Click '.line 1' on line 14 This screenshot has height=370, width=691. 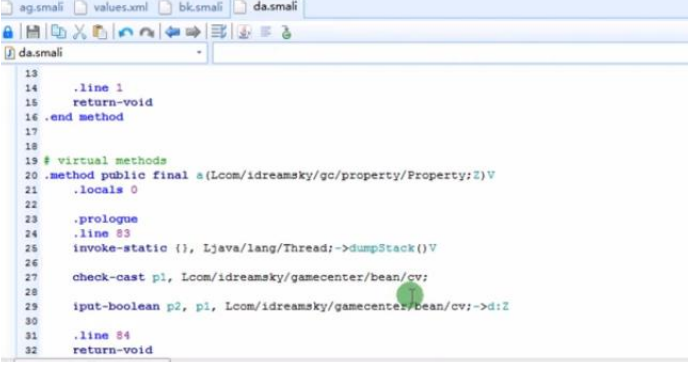(x=98, y=88)
